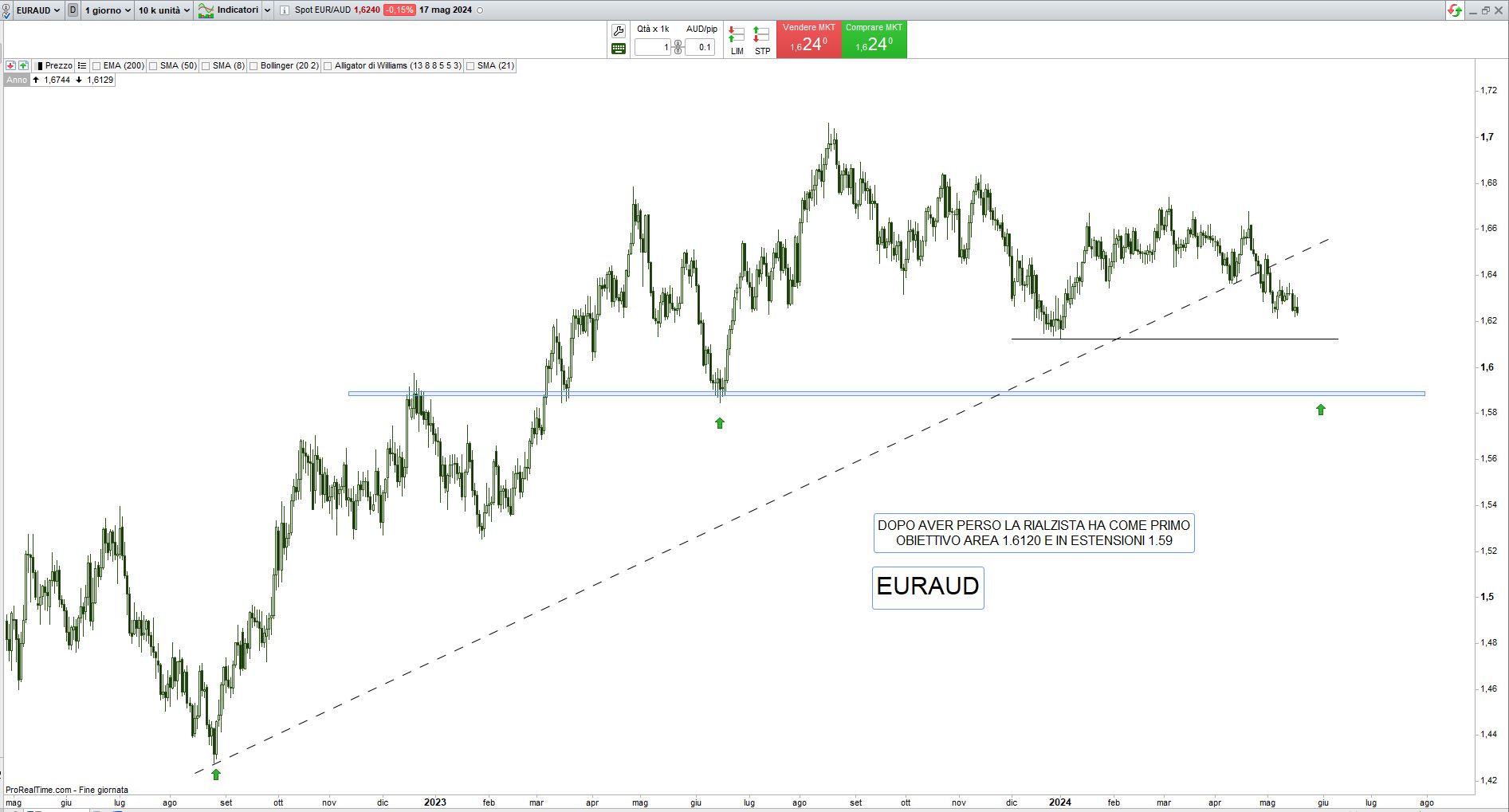Select the Prezzo price tab

(57, 65)
